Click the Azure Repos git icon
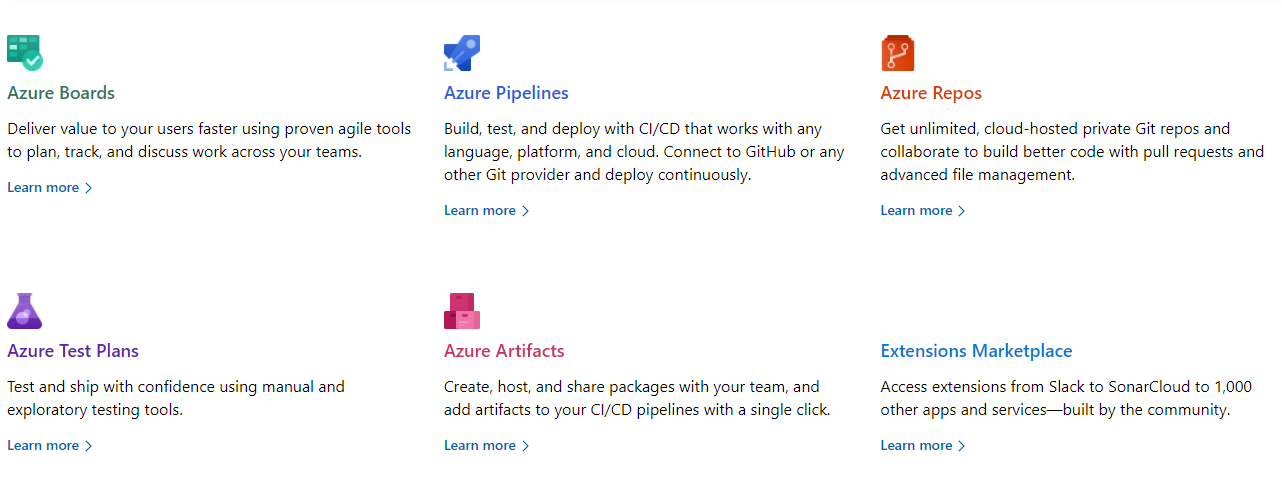 (x=898, y=53)
